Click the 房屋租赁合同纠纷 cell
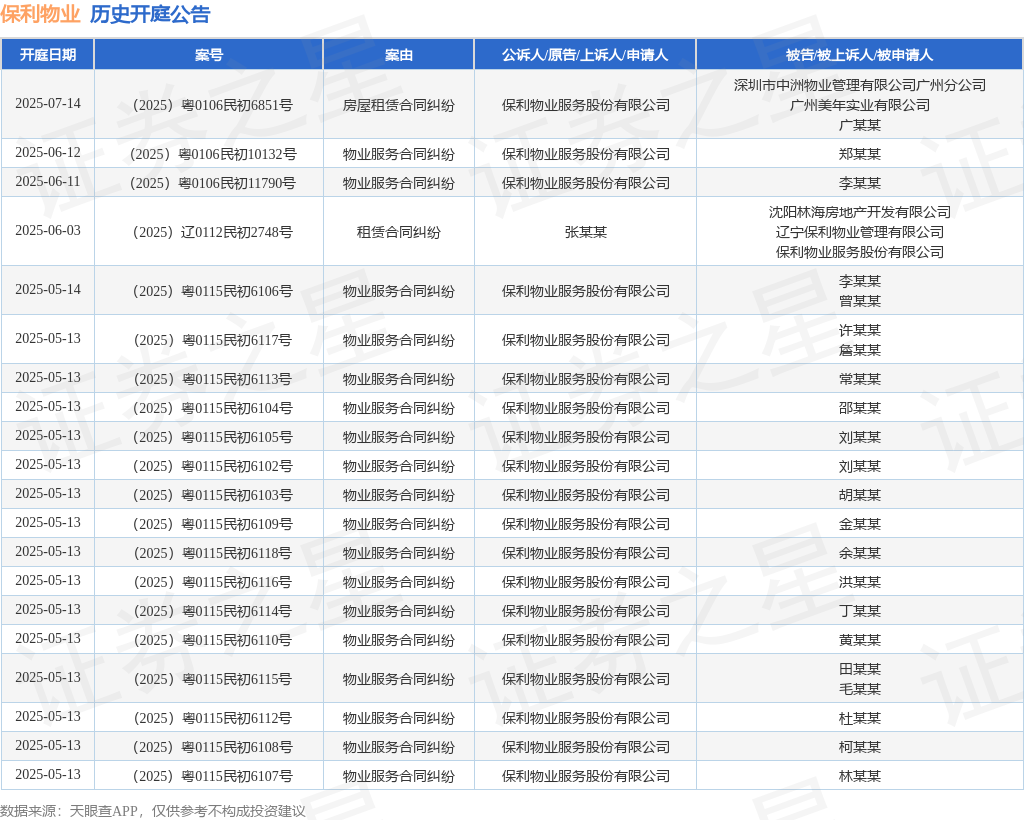This screenshot has width=1024, height=820. (x=398, y=105)
